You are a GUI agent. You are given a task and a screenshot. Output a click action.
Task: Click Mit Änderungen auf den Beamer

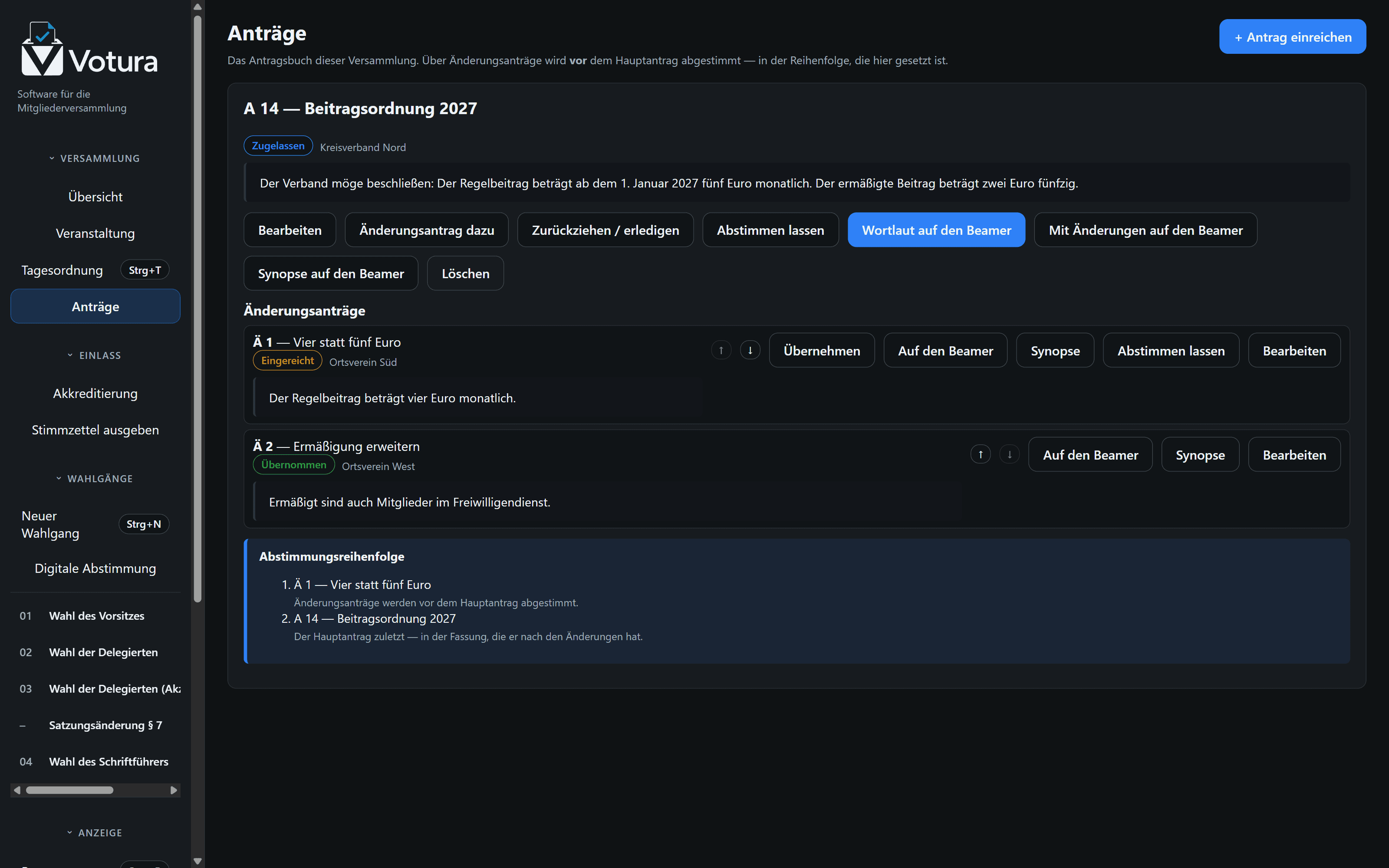click(x=1145, y=230)
